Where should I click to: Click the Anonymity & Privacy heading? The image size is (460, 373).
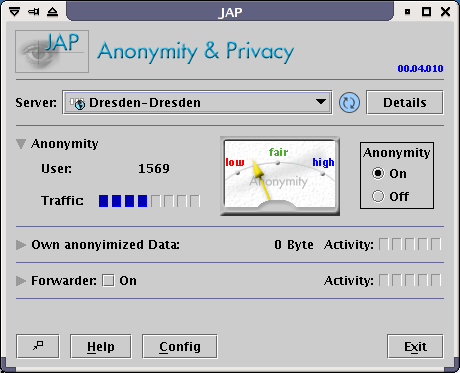pyautogui.click(x=196, y=52)
